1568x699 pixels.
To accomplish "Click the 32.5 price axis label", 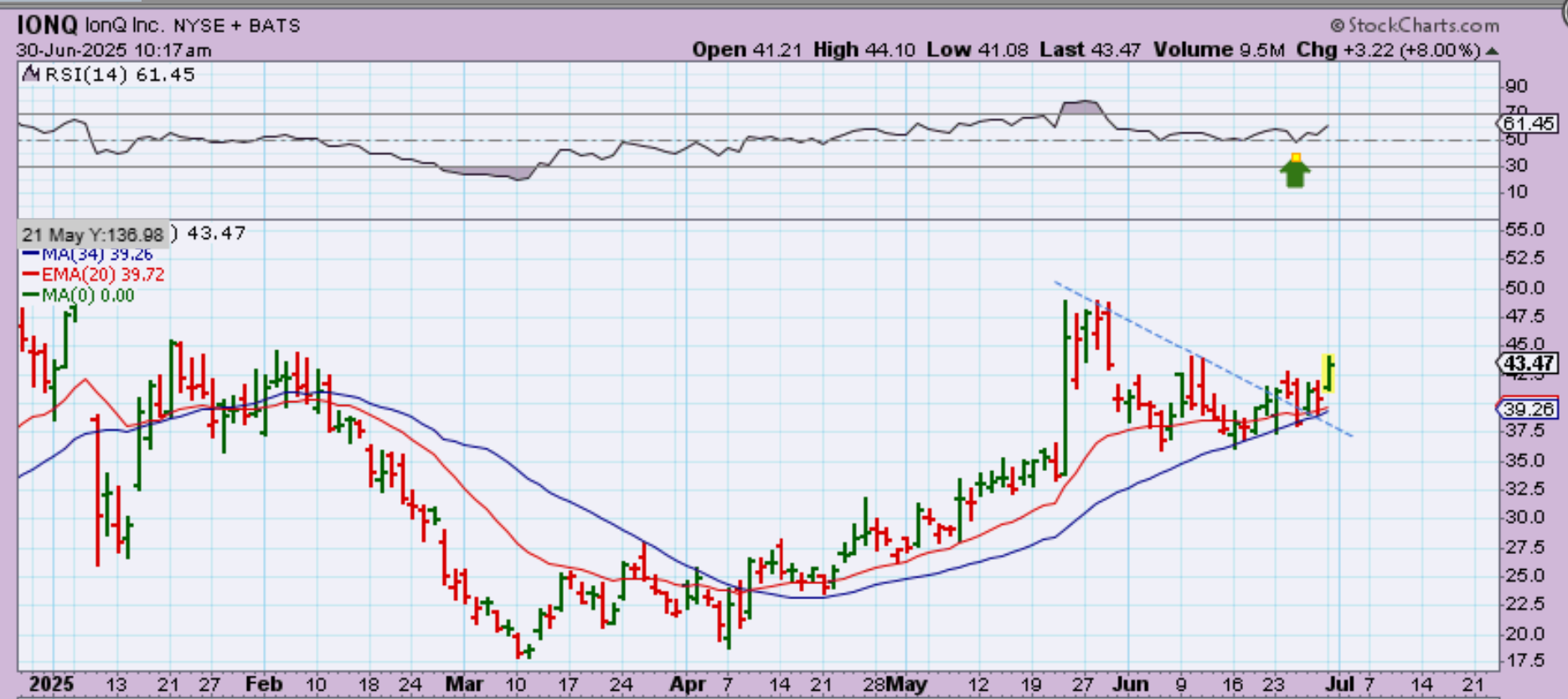I will pyautogui.click(x=1524, y=489).
